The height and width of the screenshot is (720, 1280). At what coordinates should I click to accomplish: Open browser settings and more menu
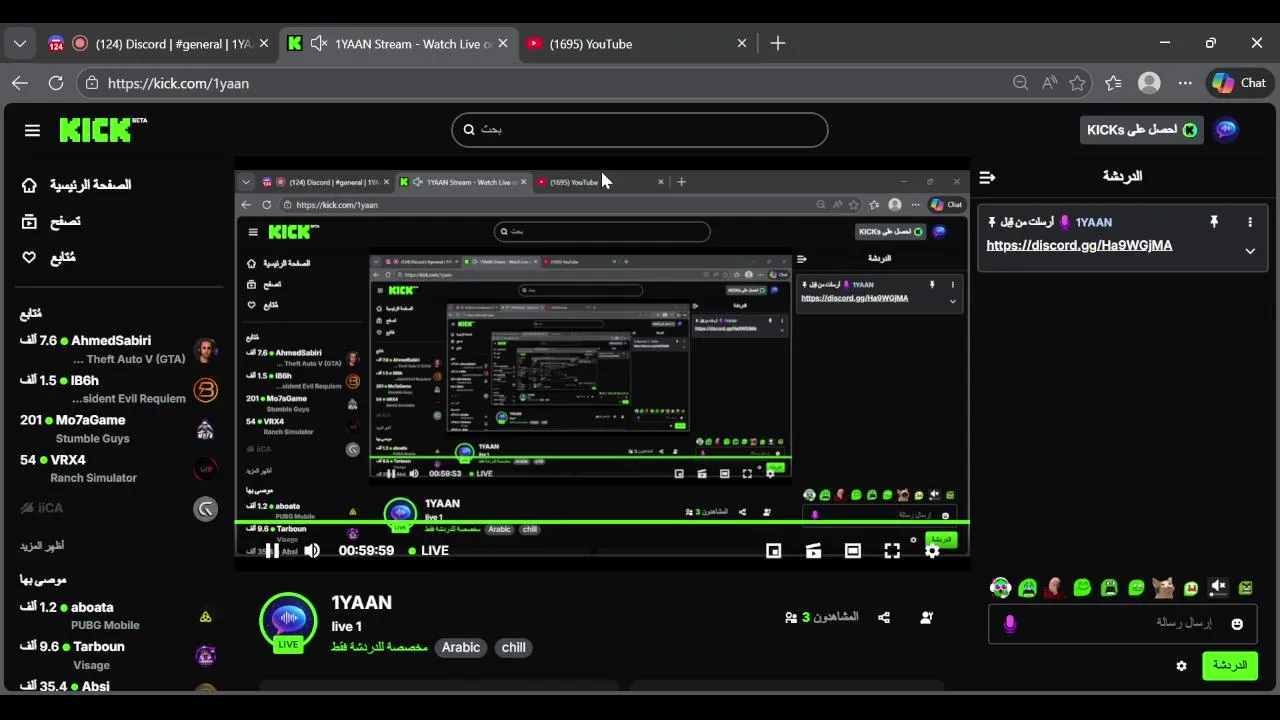point(1185,83)
